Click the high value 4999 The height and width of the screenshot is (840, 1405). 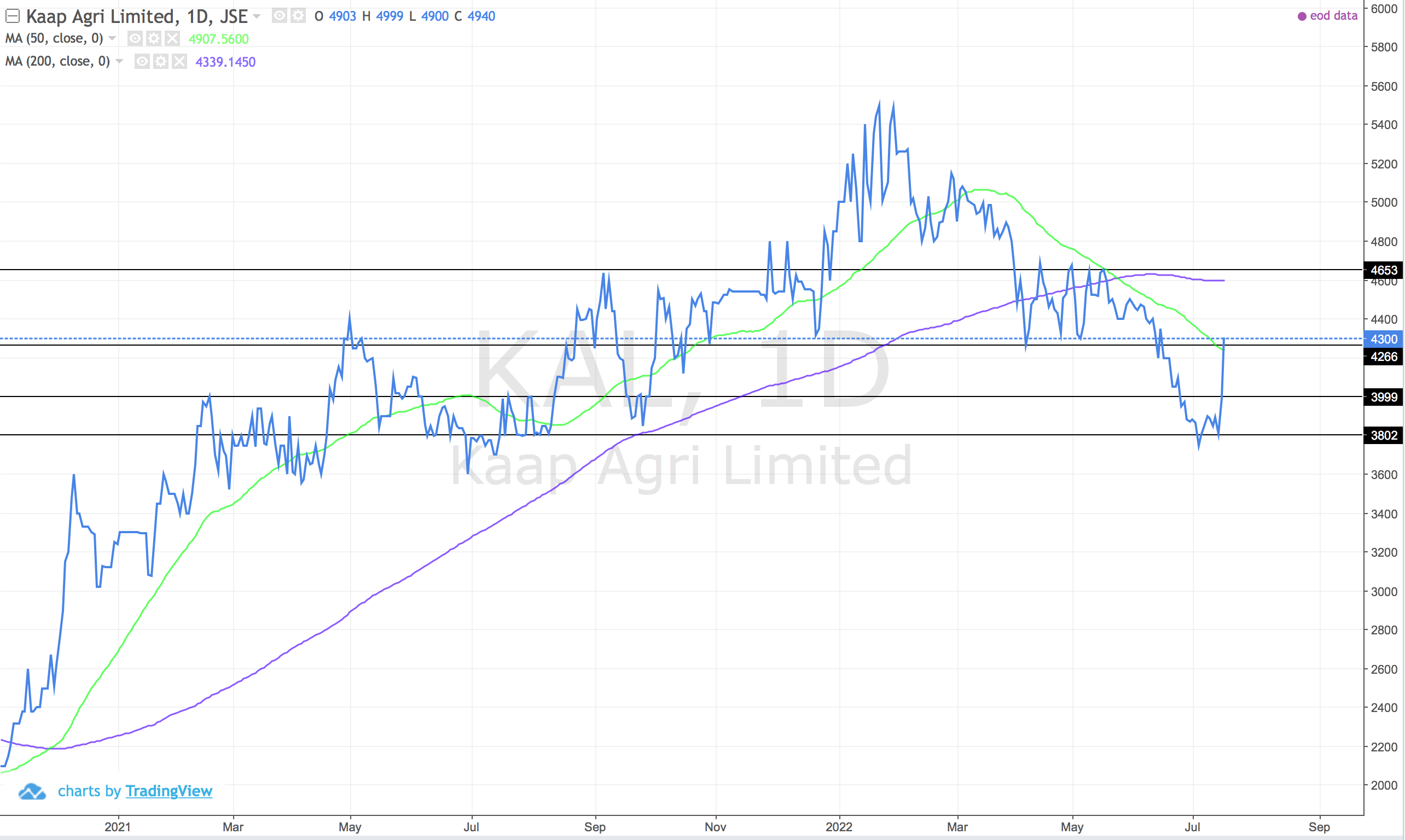pos(390,16)
